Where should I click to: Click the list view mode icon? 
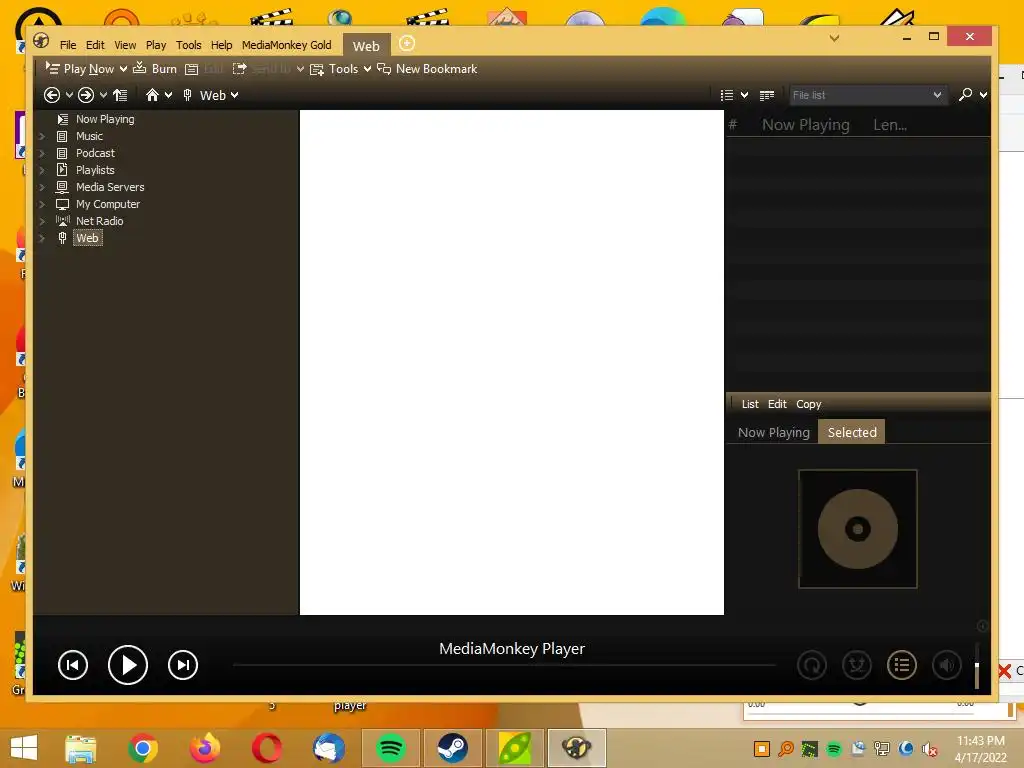726,95
